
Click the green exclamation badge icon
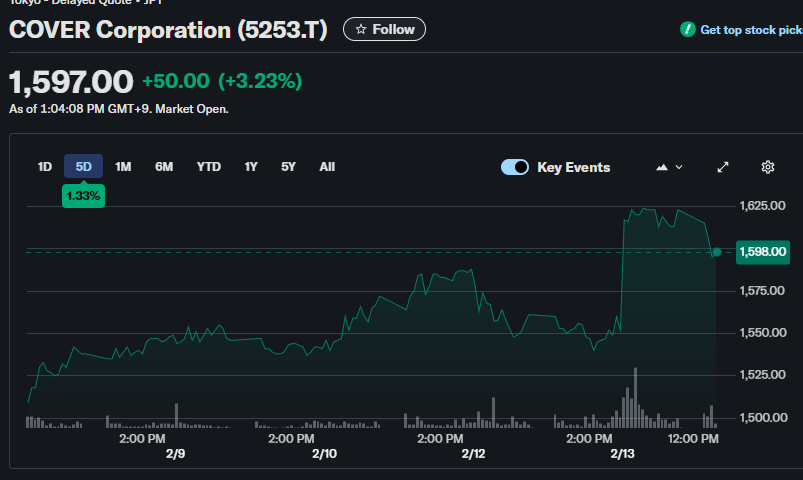coord(687,30)
